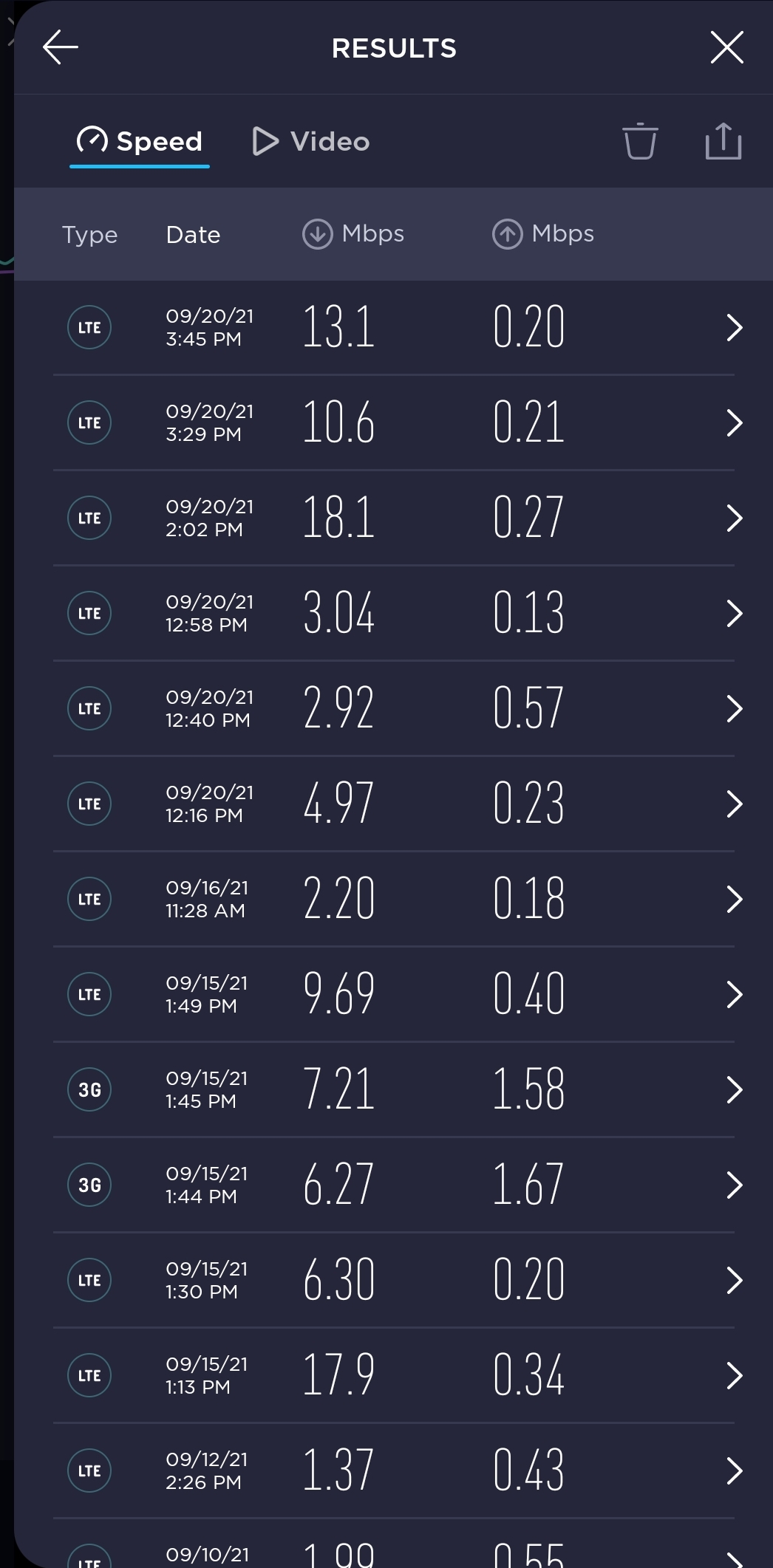Expand chevron for 9.69 Mbps result

[x=734, y=994]
